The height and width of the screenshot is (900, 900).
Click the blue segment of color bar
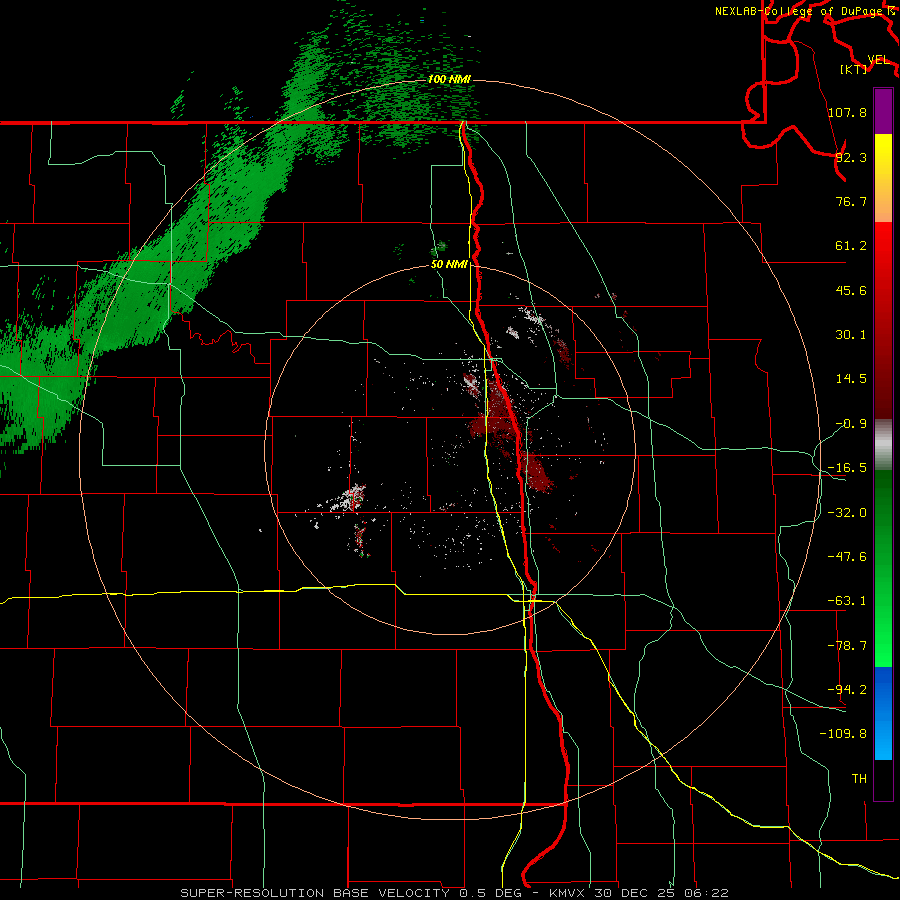[x=883, y=713]
